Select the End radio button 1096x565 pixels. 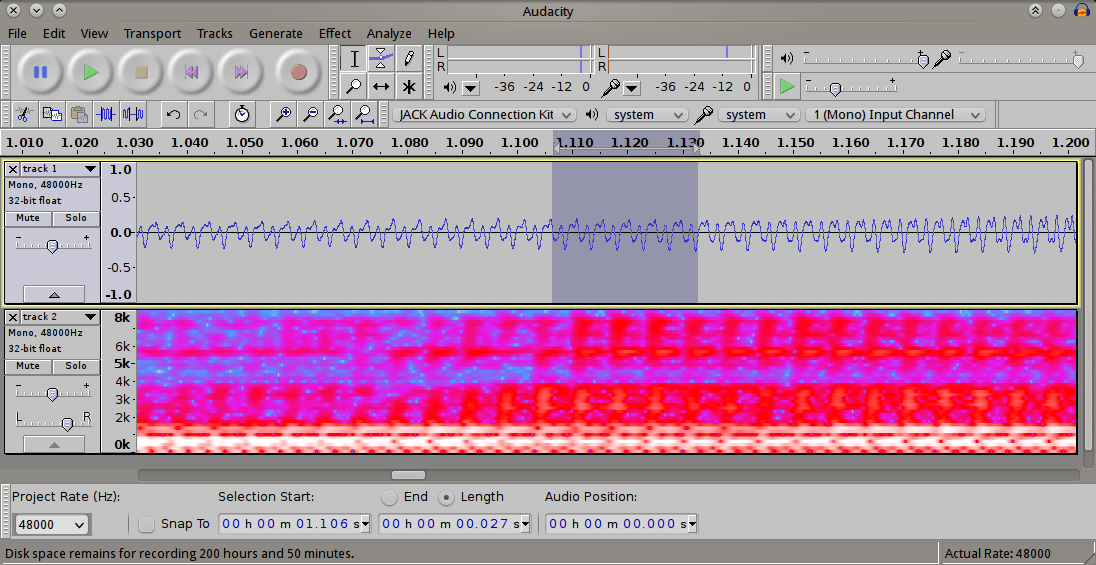[389, 497]
